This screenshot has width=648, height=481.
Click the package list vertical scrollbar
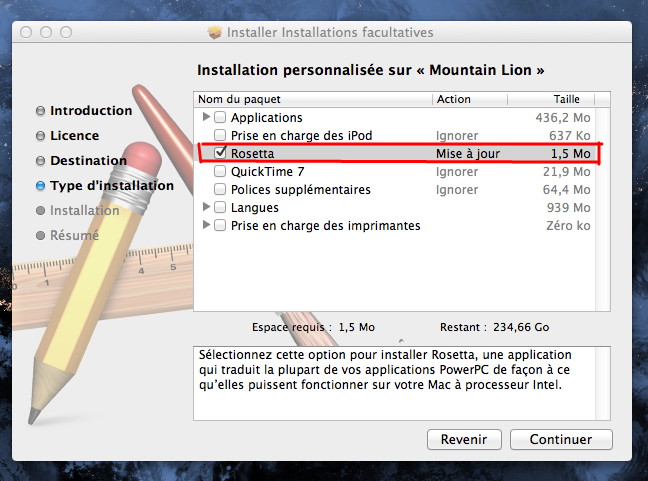(x=603, y=209)
